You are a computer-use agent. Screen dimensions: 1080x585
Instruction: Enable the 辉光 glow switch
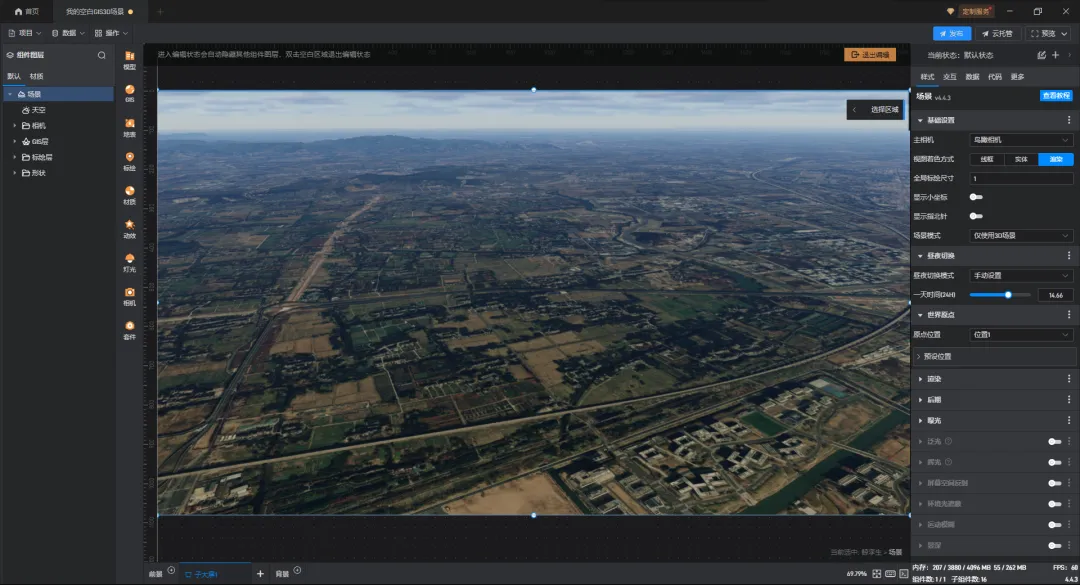pos(1055,462)
